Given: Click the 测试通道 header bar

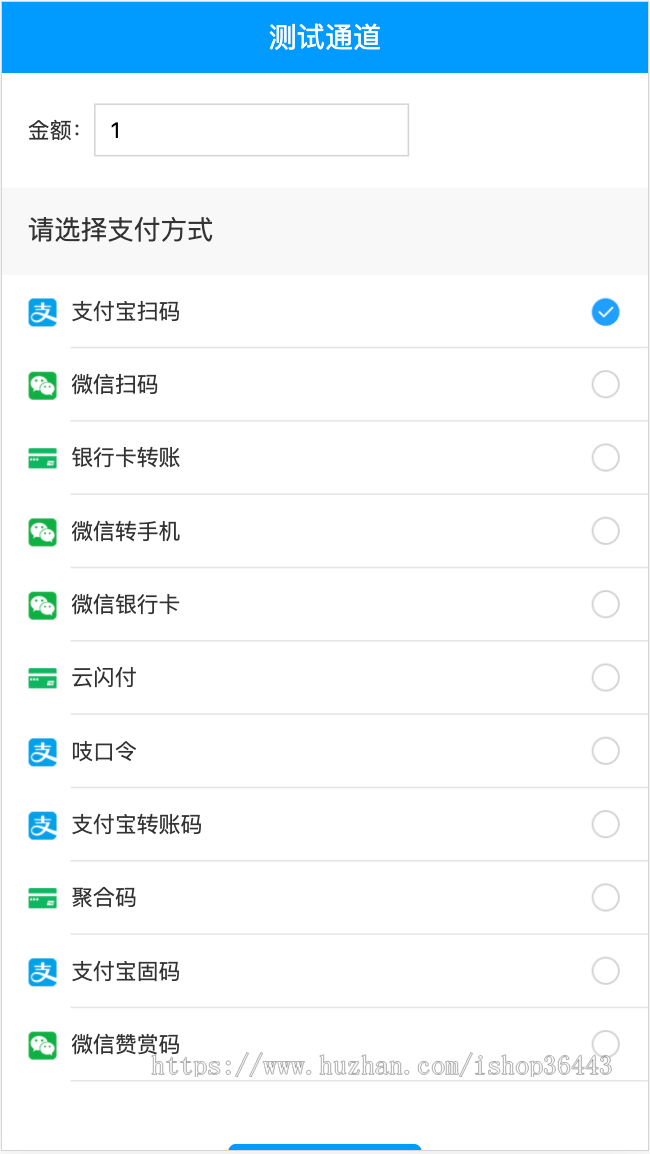Looking at the screenshot, I should 325,37.
